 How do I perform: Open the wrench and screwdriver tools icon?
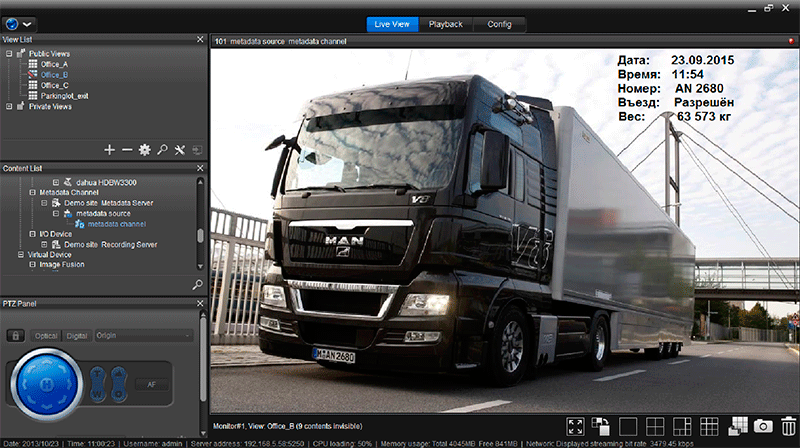click(180, 150)
